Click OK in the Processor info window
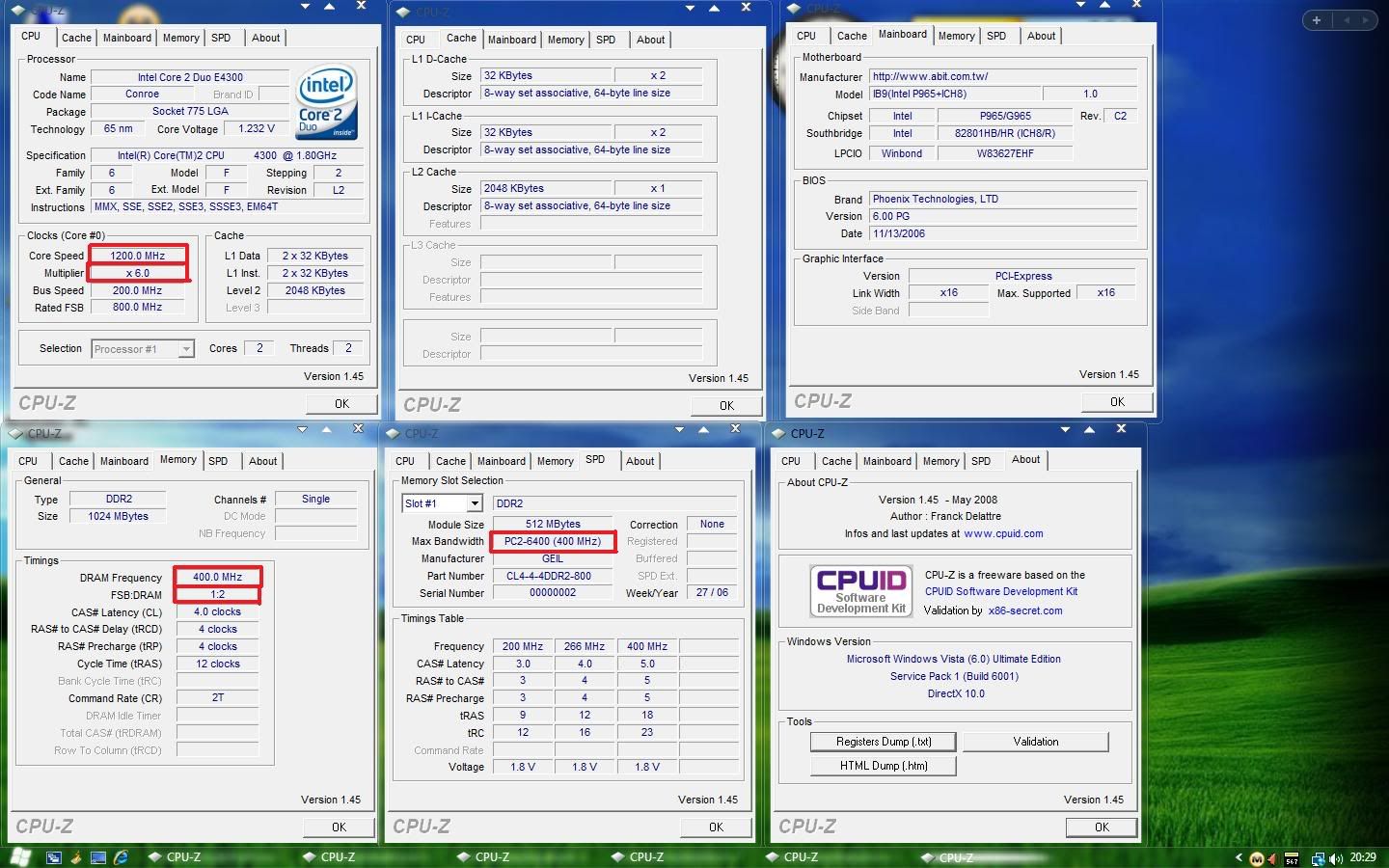Screen dimensions: 1389x868 click(x=341, y=404)
